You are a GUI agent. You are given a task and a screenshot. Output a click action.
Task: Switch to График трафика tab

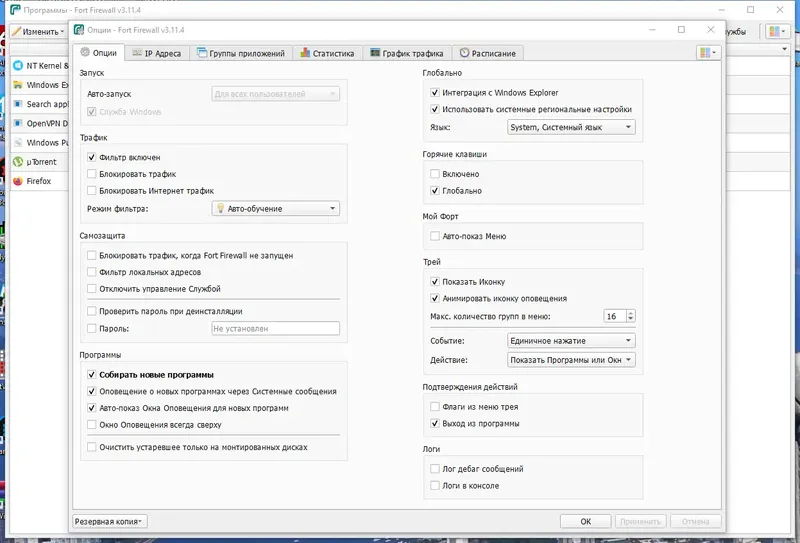[407, 53]
